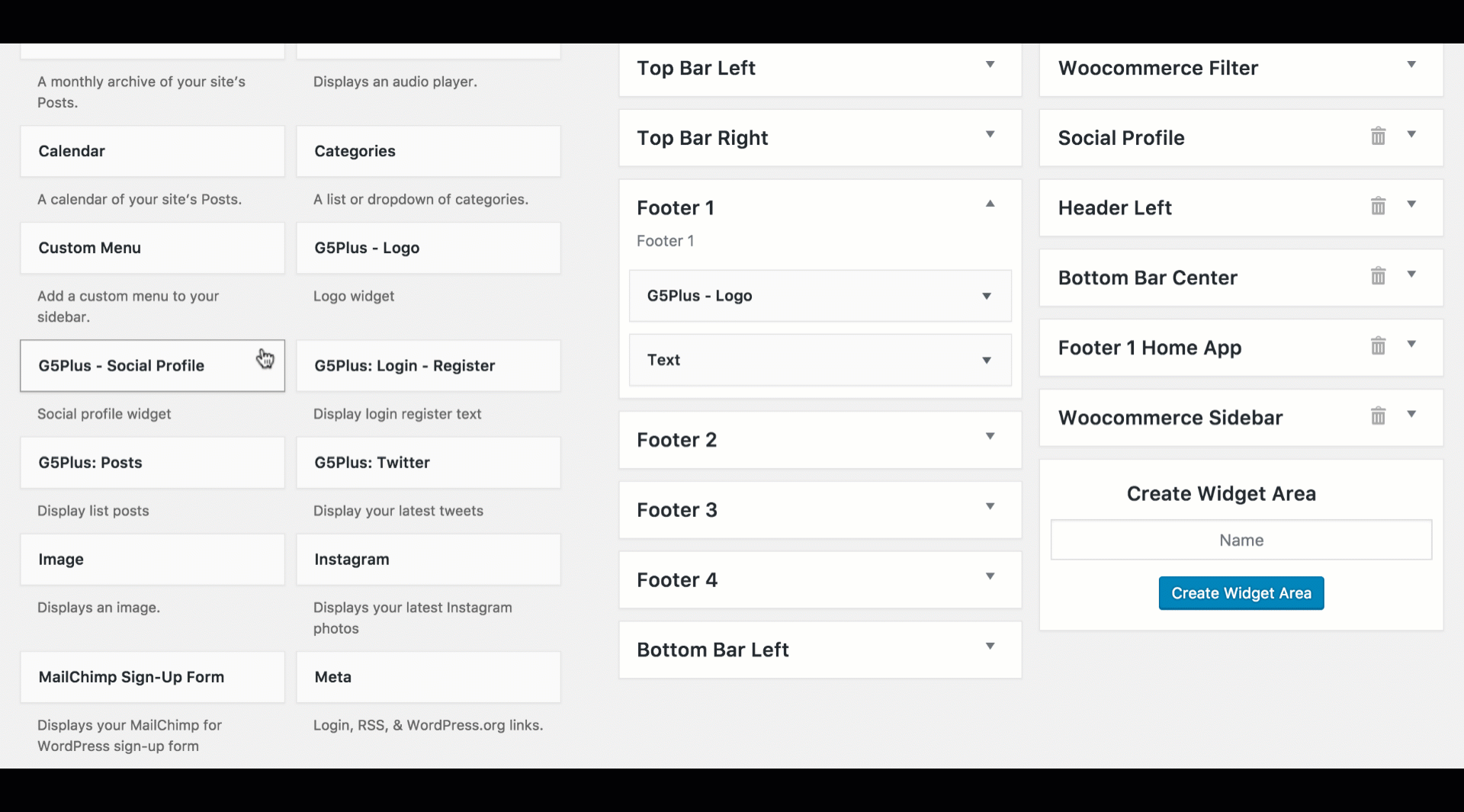Expand the Text widget in Footer 1
This screenshot has height=812, width=1464.
point(986,360)
